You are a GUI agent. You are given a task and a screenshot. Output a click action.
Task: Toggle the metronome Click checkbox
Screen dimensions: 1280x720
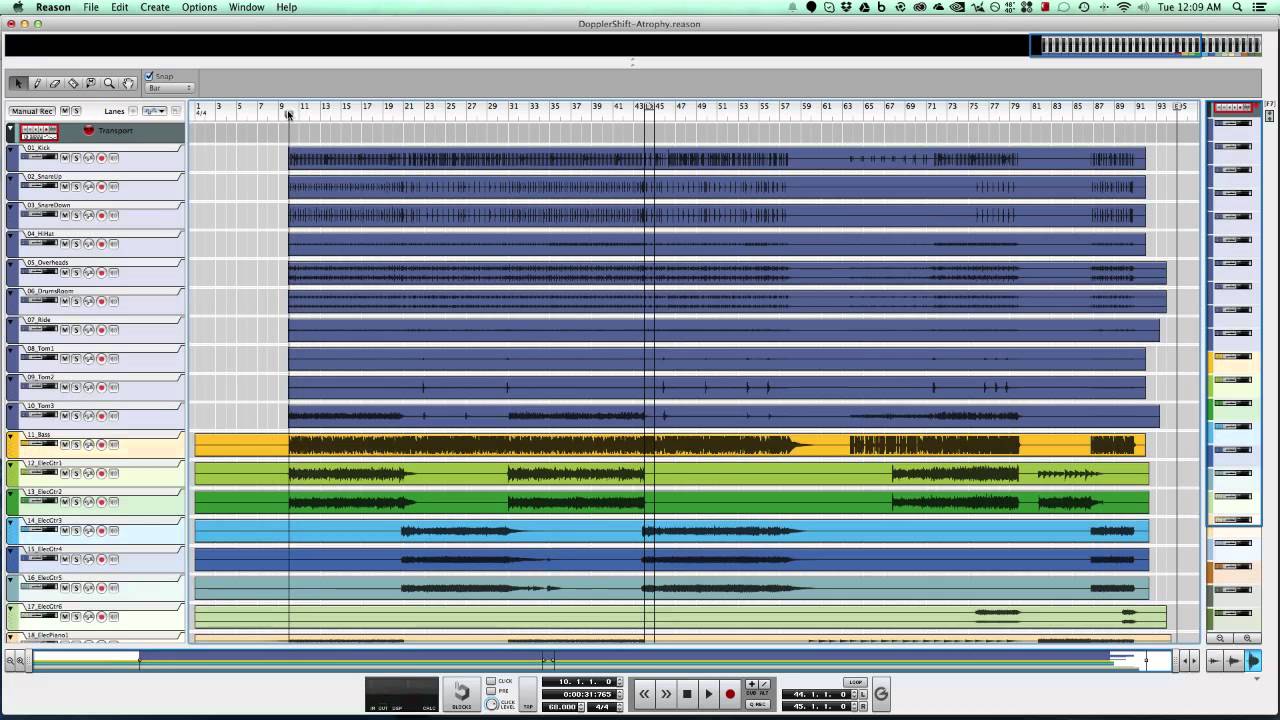tap(491, 680)
